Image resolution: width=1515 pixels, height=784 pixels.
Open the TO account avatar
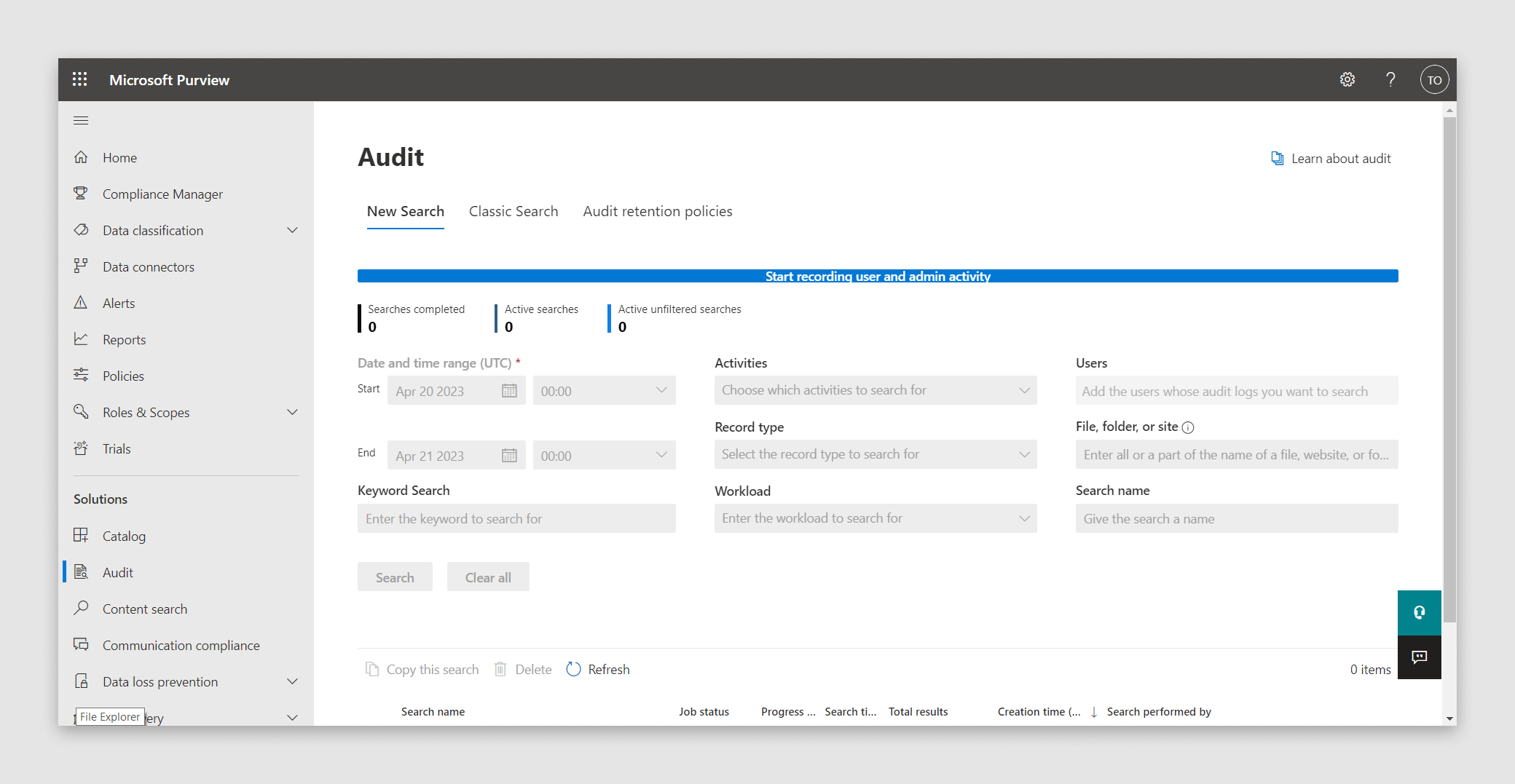coord(1434,79)
